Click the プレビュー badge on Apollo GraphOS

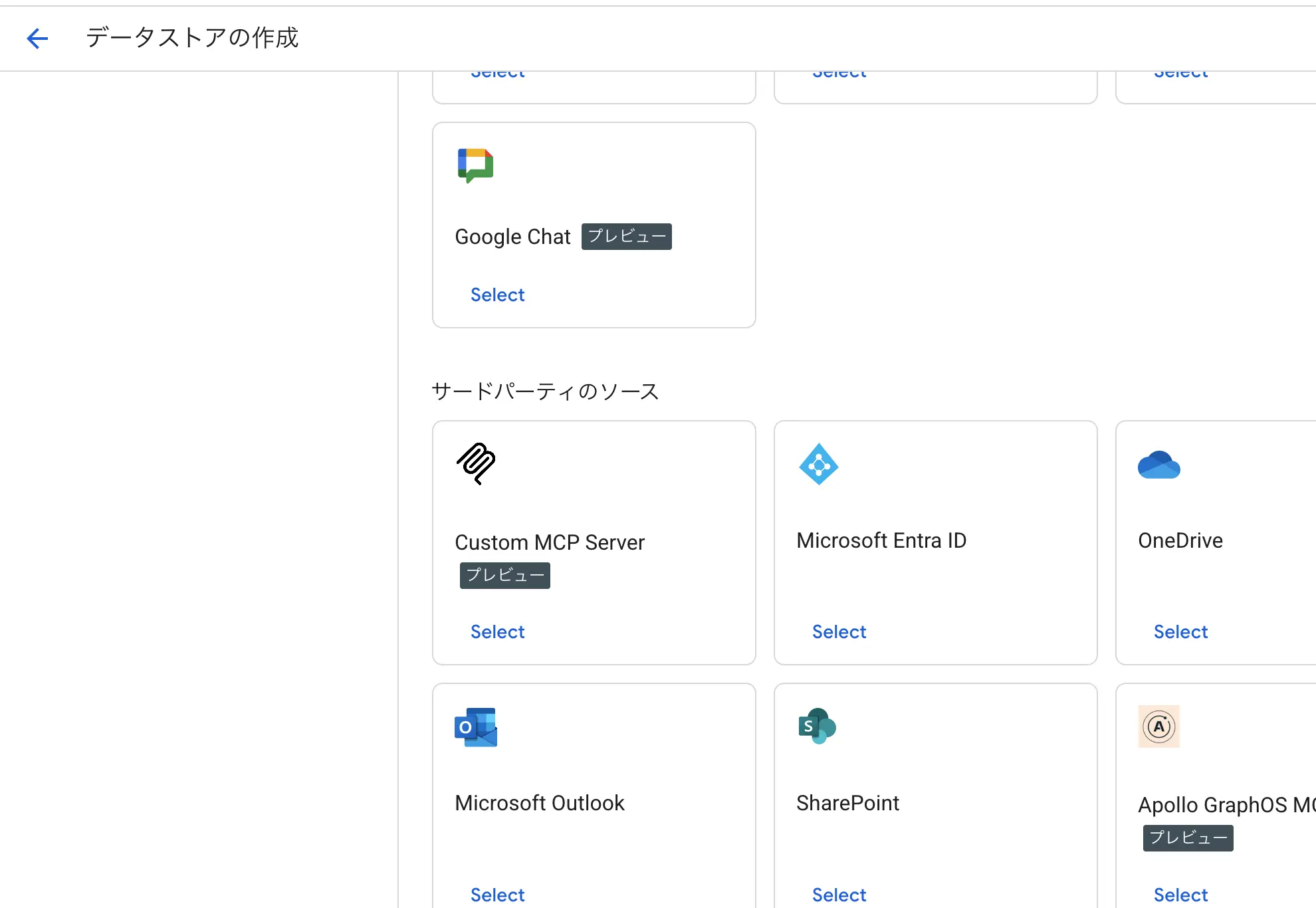1188,838
